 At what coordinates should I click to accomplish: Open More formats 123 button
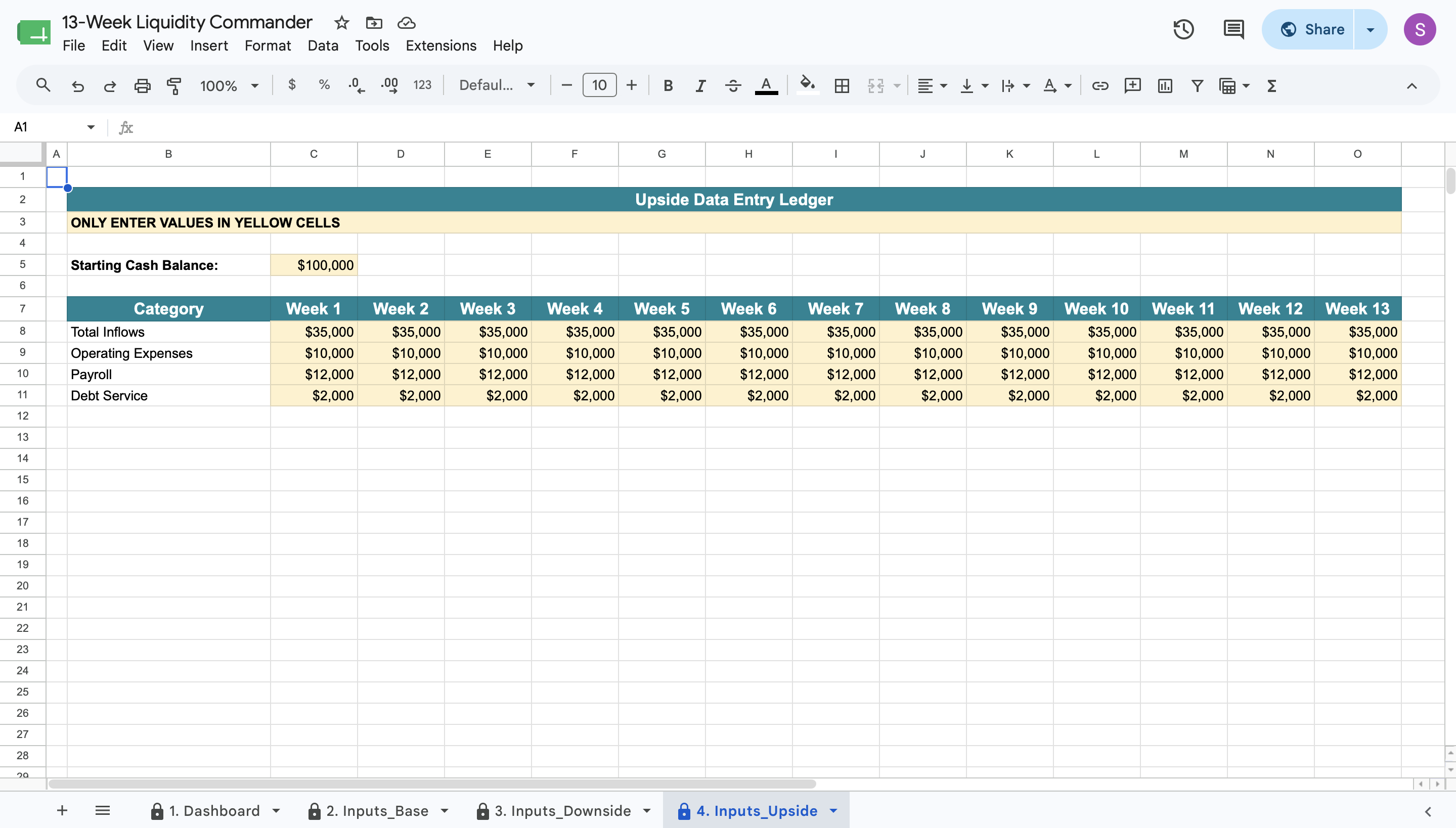(422, 85)
